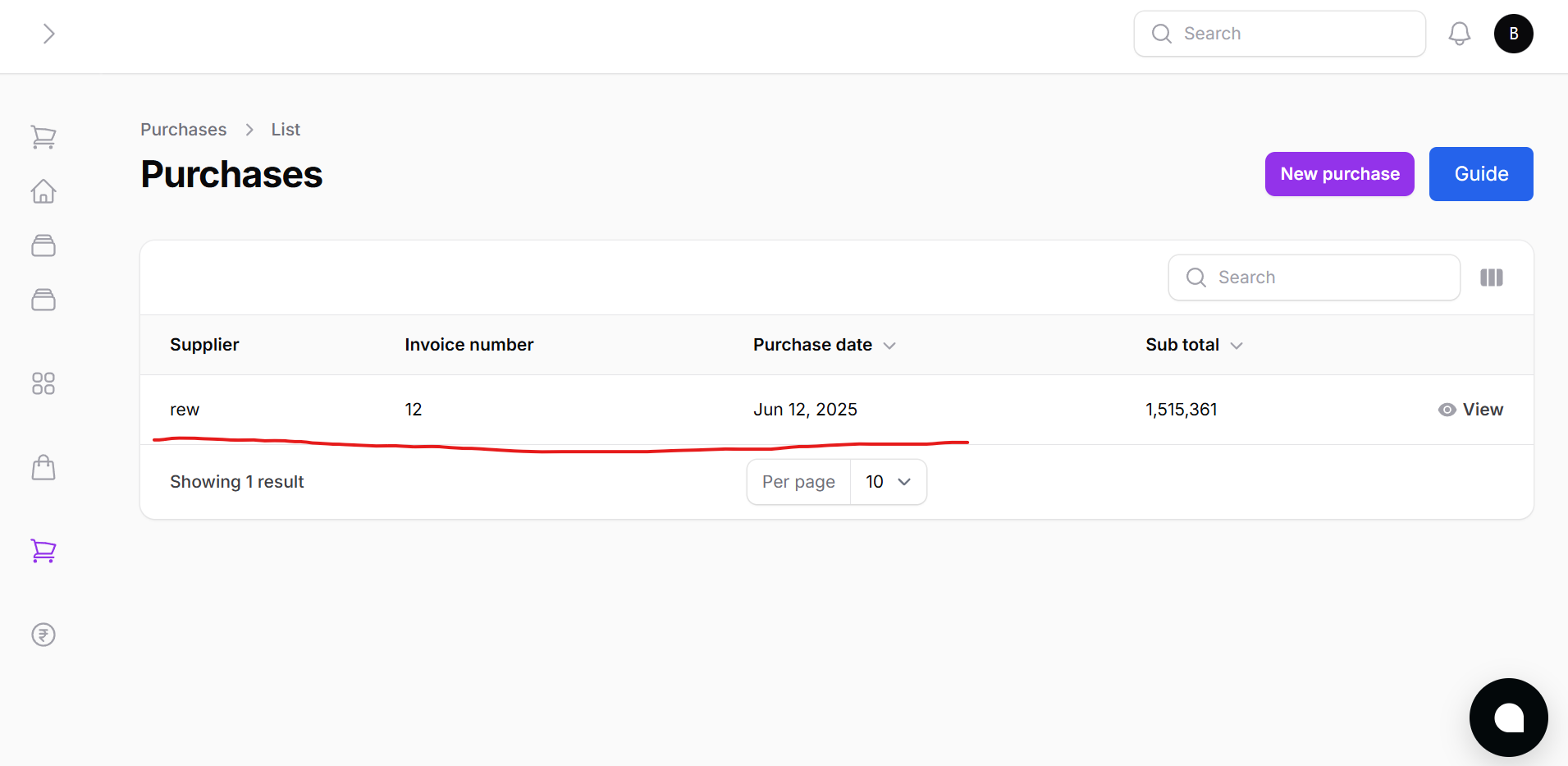
Task: Click the New purchase button
Action: click(x=1339, y=174)
